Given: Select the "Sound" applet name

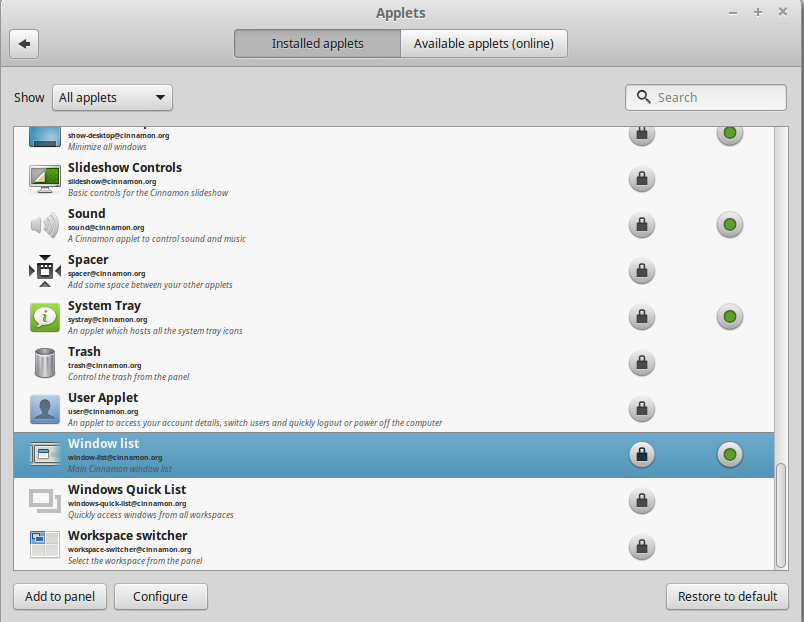Looking at the screenshot, I should pos(87,214).
